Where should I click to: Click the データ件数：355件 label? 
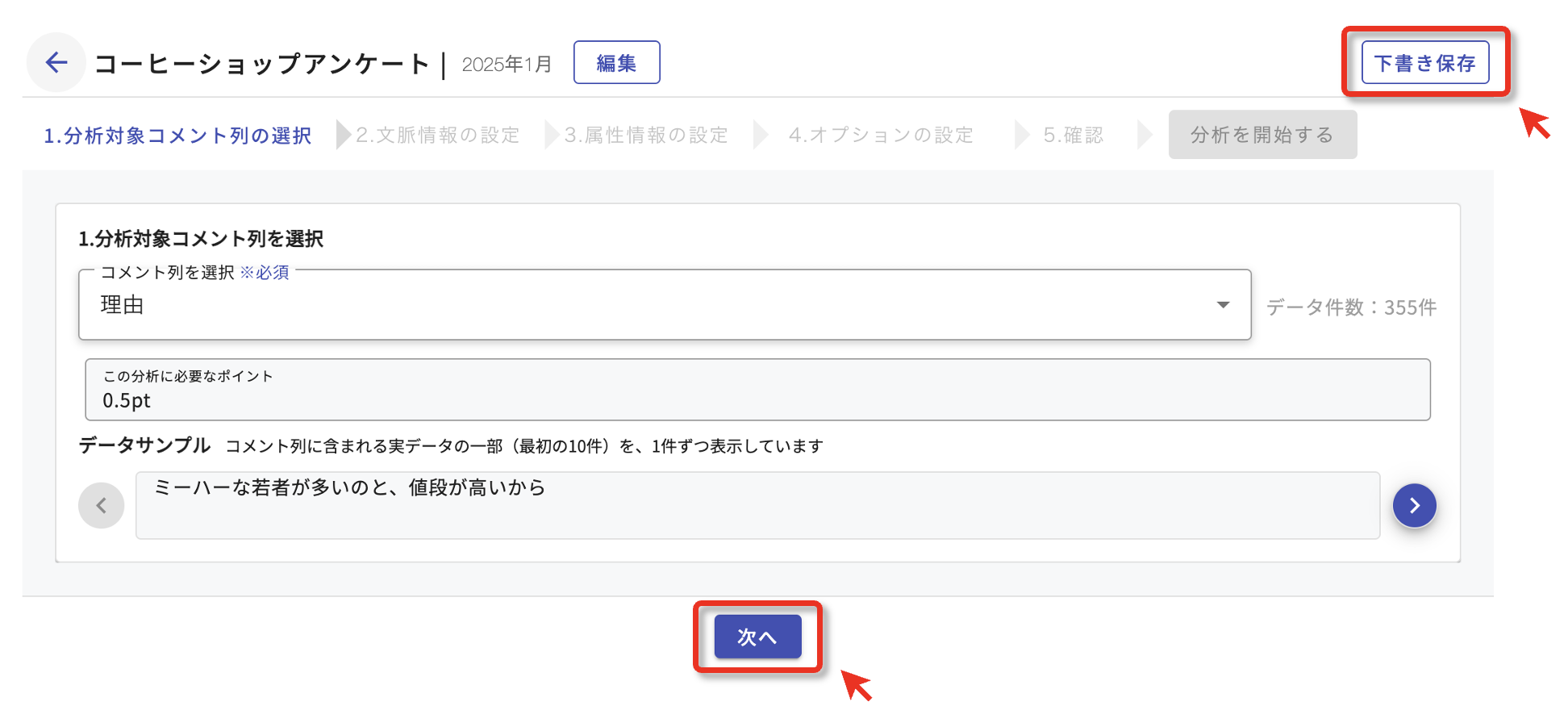click(x=1351, y=307)
